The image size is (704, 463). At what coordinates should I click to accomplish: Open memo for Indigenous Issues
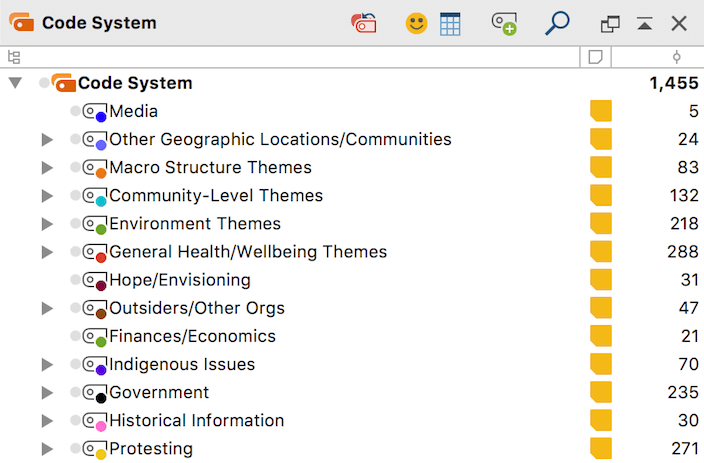(x=601, y=364)
